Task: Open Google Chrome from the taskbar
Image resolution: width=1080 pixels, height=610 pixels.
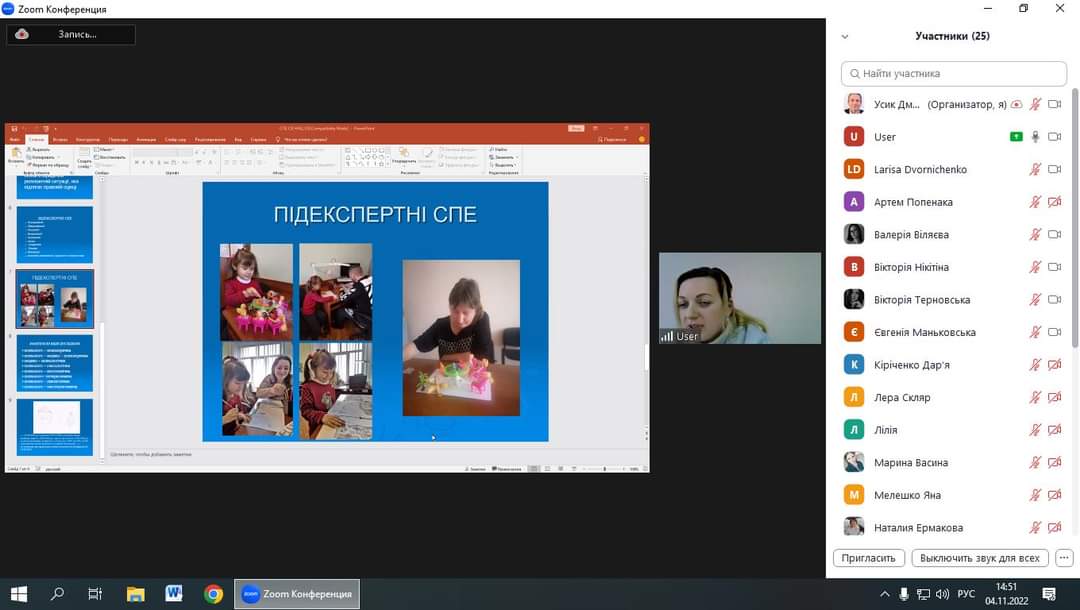Action: [x=213, y=594]
